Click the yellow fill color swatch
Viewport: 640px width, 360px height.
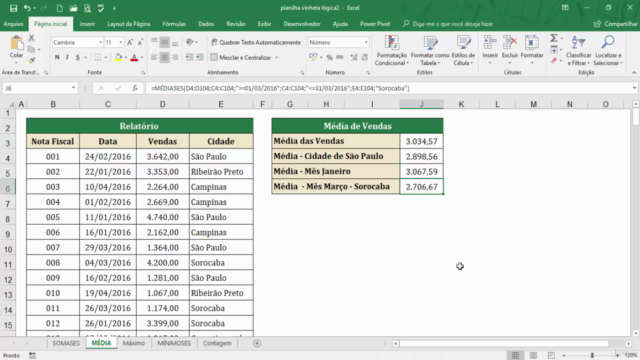[118, 58]
